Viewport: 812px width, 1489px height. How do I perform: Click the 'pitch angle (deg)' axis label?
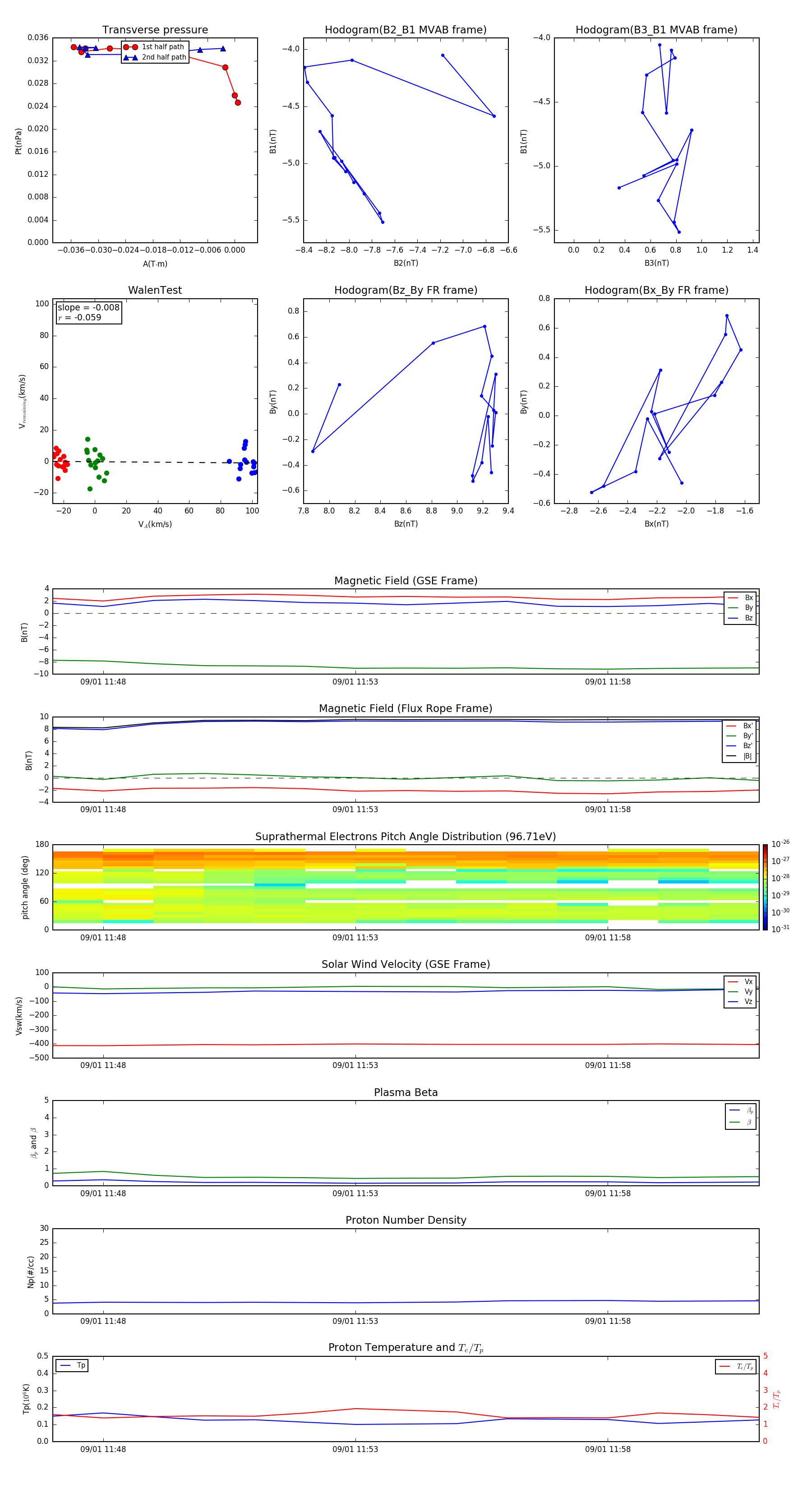tap(25, 887)
